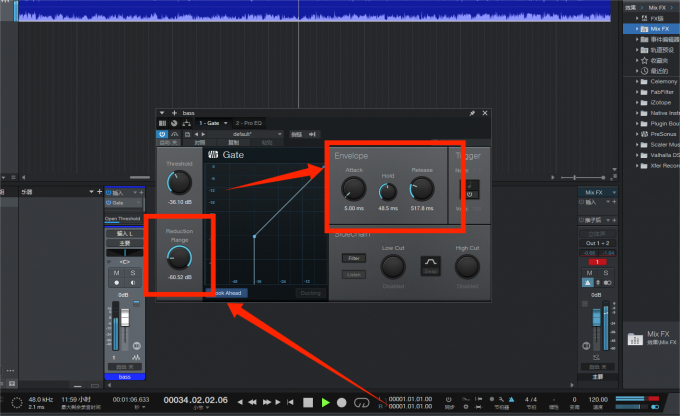Click the Threshold knob

click(x=179, y=181)
